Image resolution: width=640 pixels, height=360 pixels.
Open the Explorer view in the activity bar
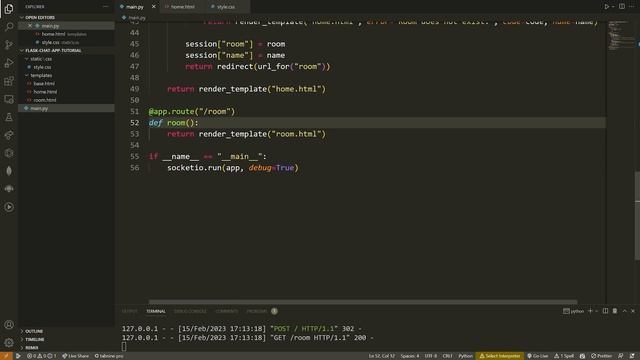point(9,9)
